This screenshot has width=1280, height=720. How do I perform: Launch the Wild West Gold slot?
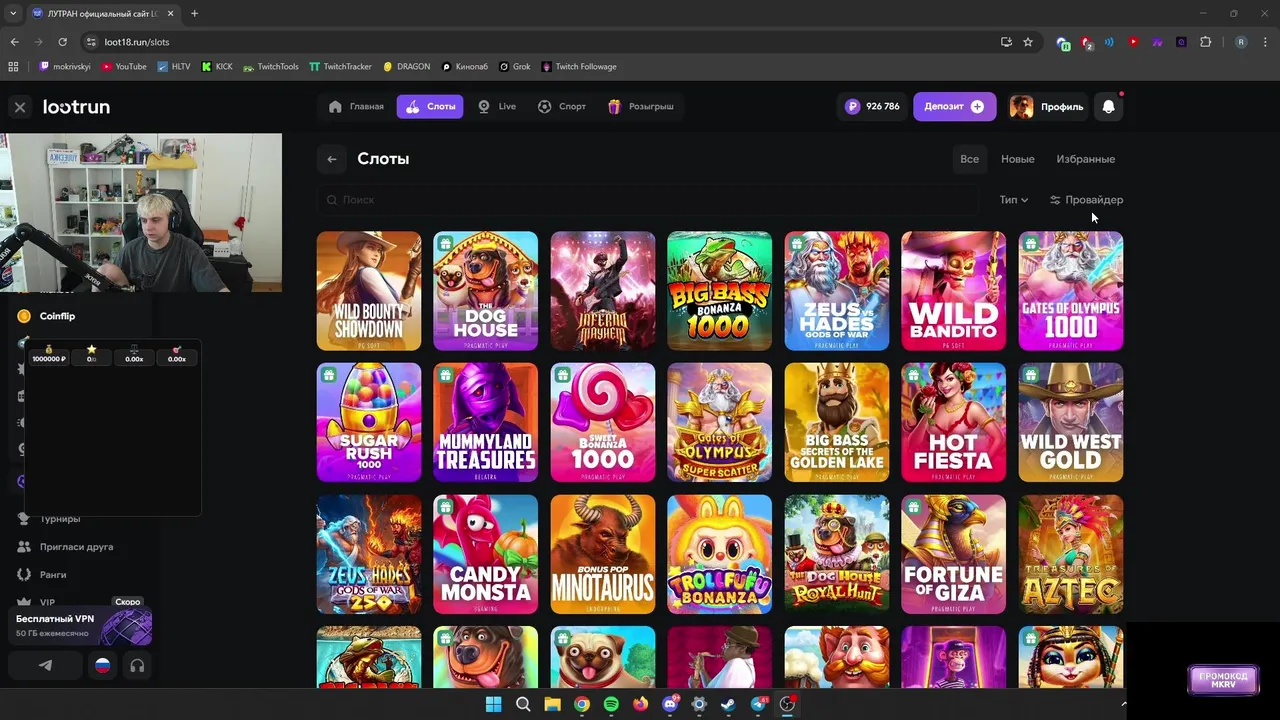[1071, 422]
